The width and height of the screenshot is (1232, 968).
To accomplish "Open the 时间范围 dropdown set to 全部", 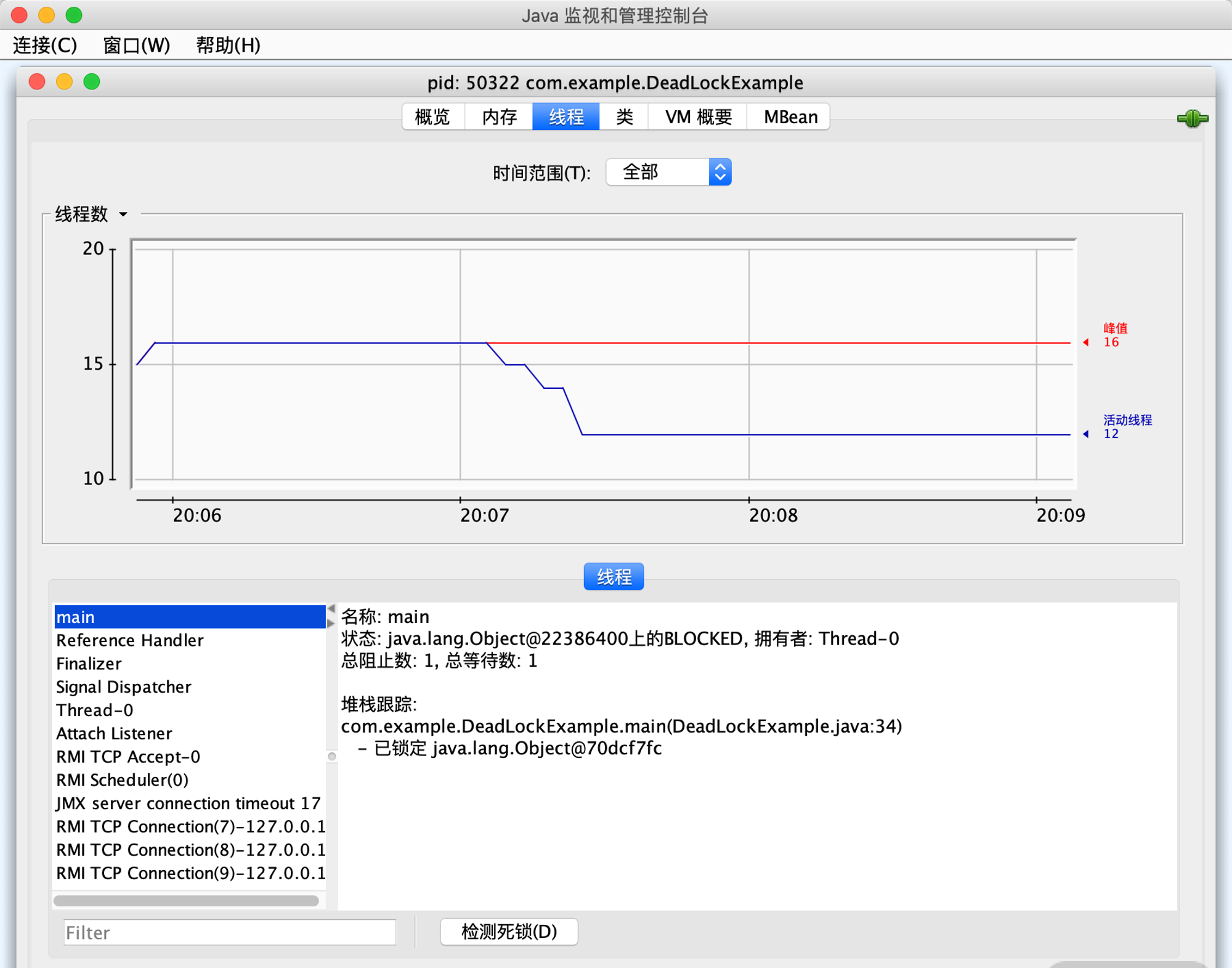I will [669, 172].
